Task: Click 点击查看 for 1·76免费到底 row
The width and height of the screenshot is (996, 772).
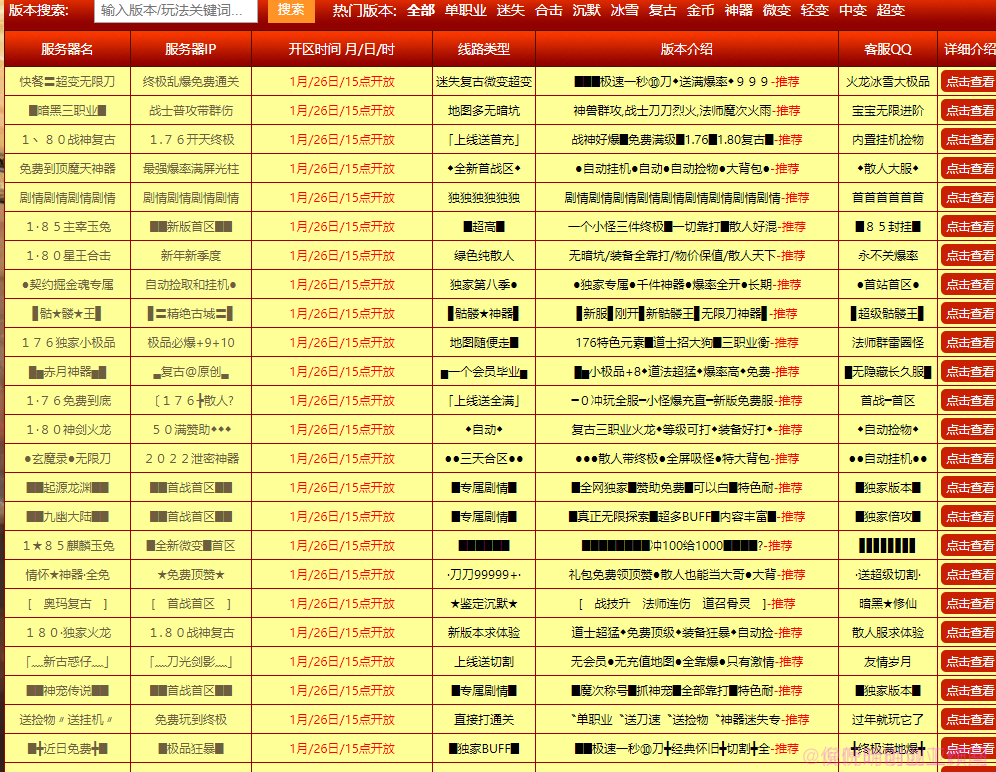Action: point(969,401)
